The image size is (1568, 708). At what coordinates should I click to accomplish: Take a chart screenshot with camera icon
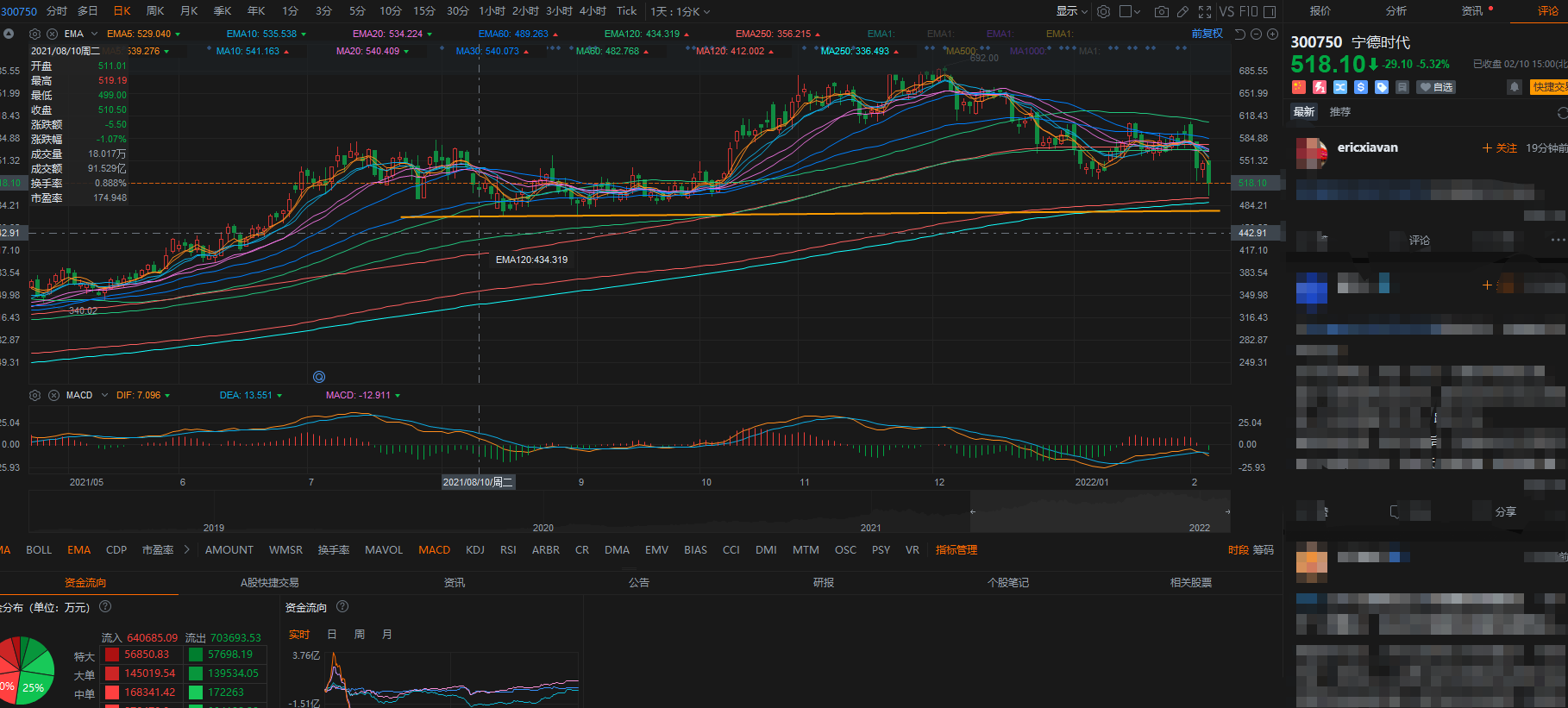(x=1162, y=11)
